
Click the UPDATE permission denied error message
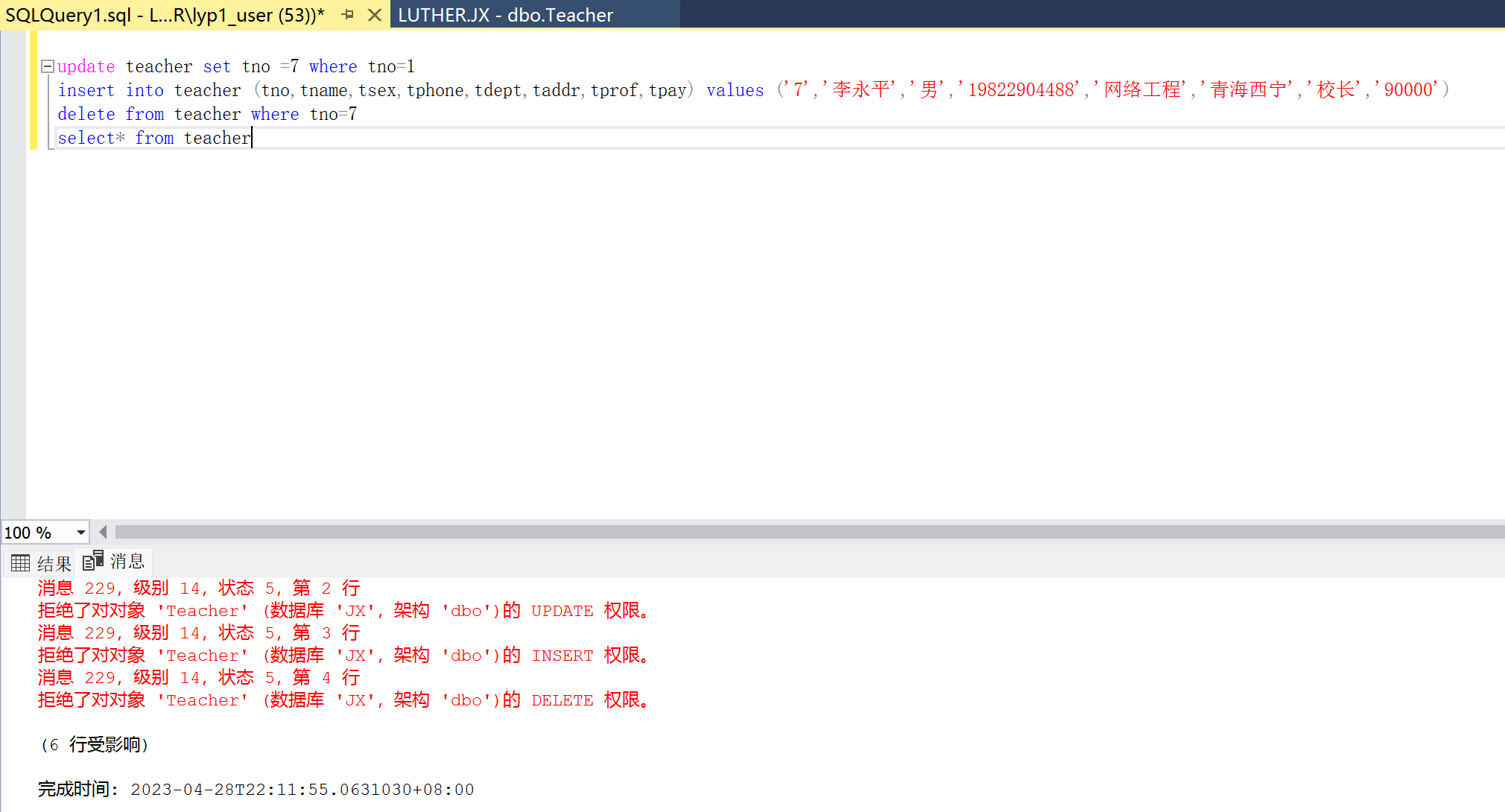(343, 611)
